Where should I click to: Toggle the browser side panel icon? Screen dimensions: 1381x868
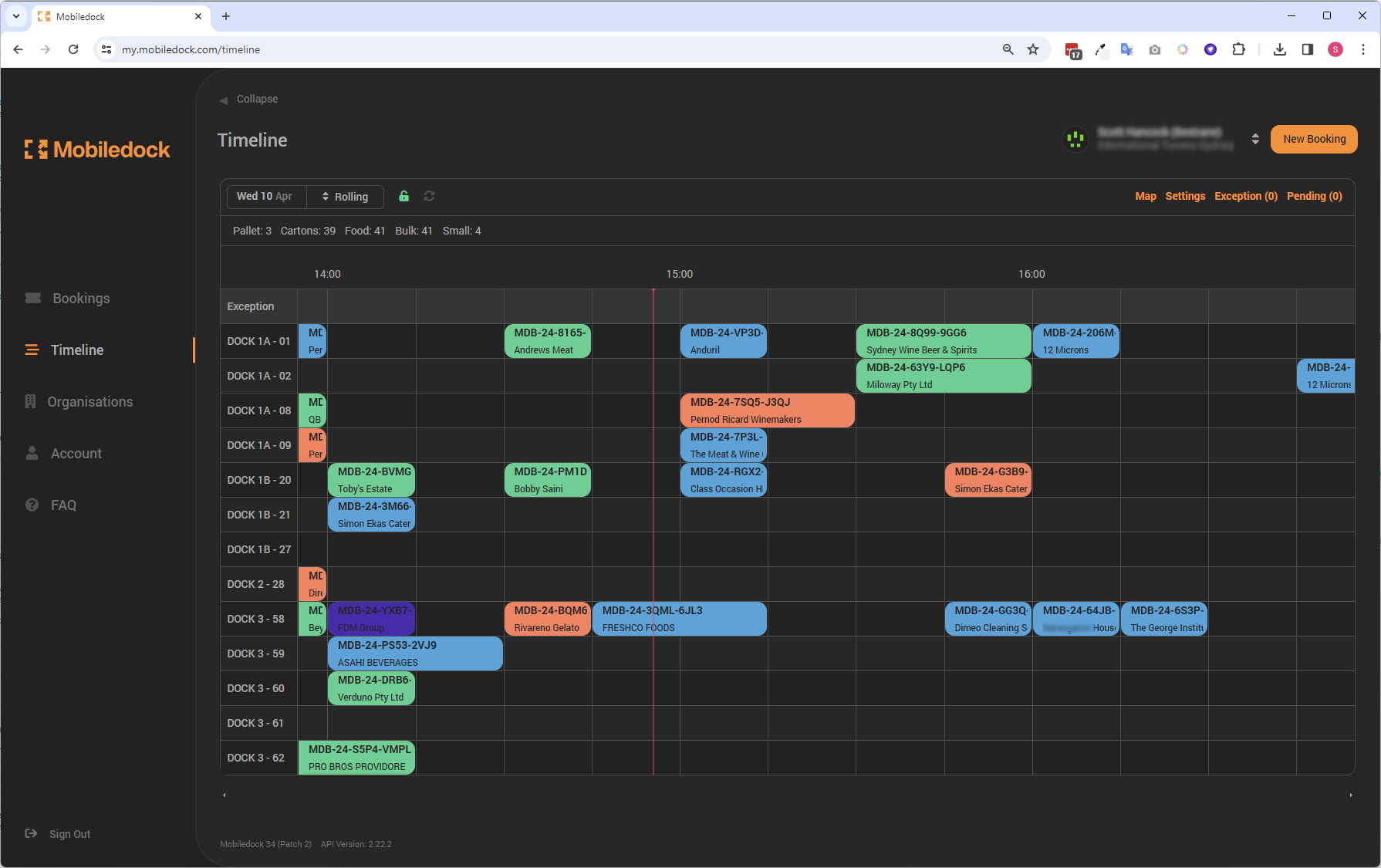1307,49
